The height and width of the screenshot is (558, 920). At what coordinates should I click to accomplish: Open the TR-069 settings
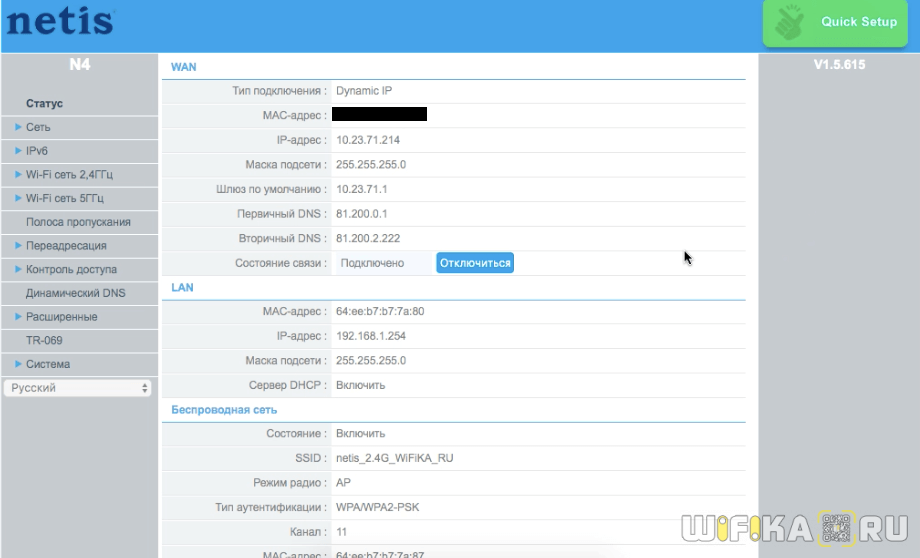44,340
